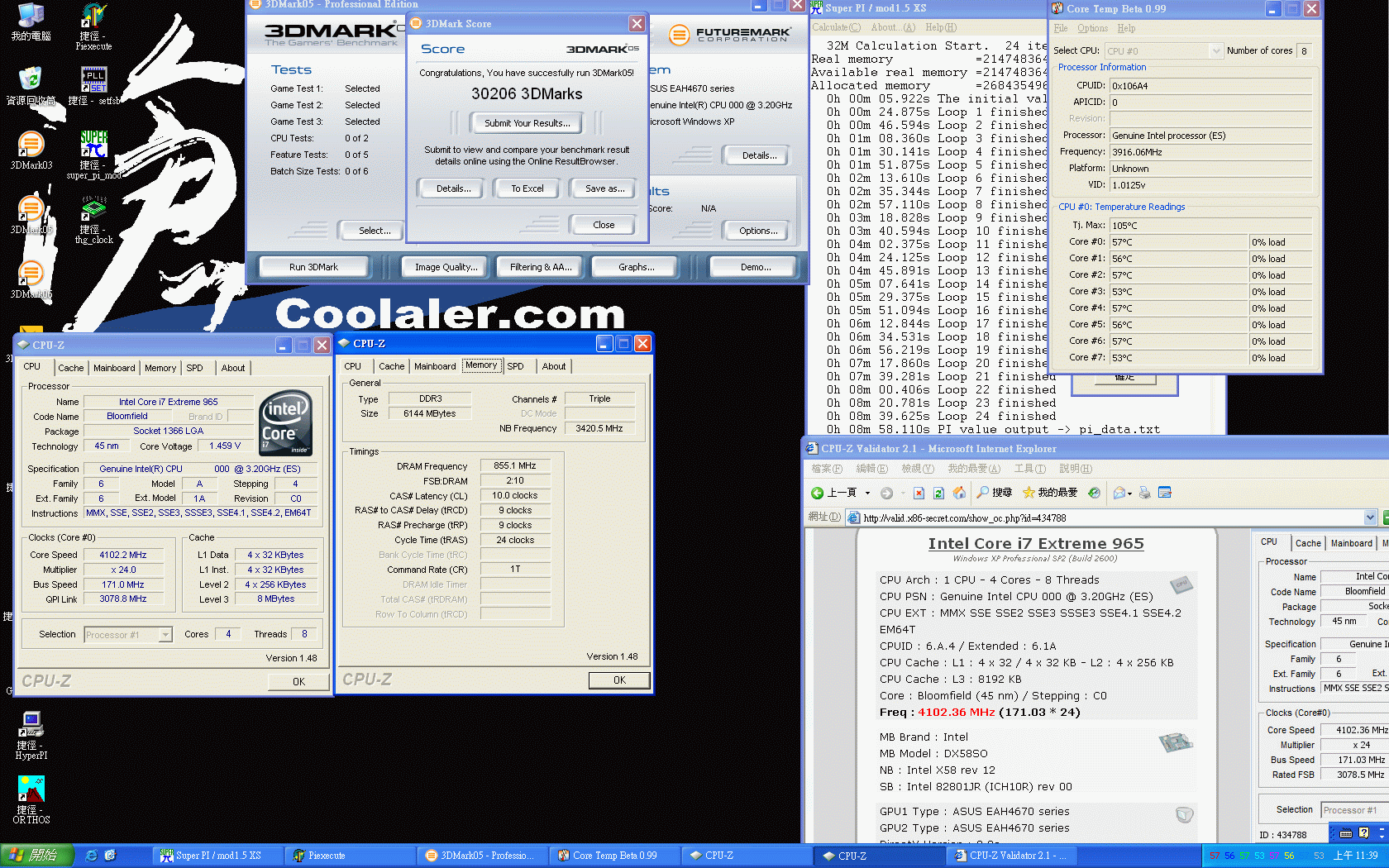Click Submit Your Results button
Screen dimensions: 1389x868
pyautogui.click(x=527, y=123)
